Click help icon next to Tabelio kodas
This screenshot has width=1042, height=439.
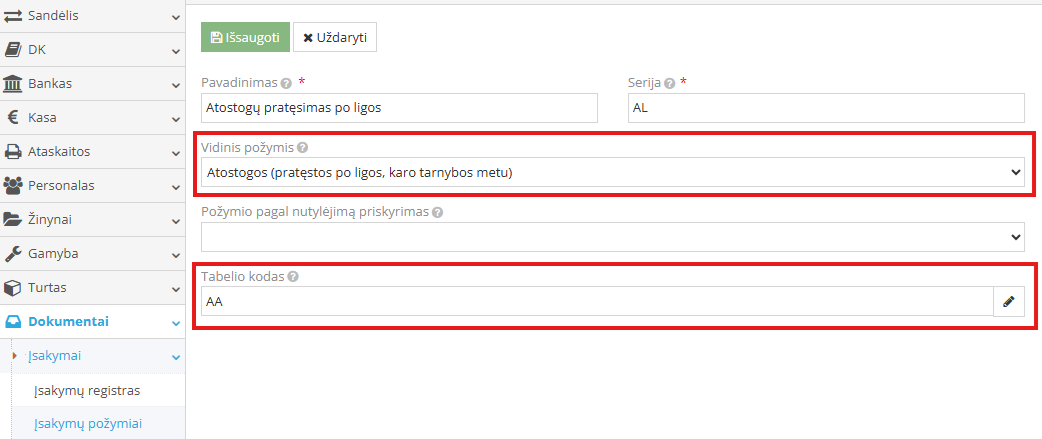tap(293, 277)
